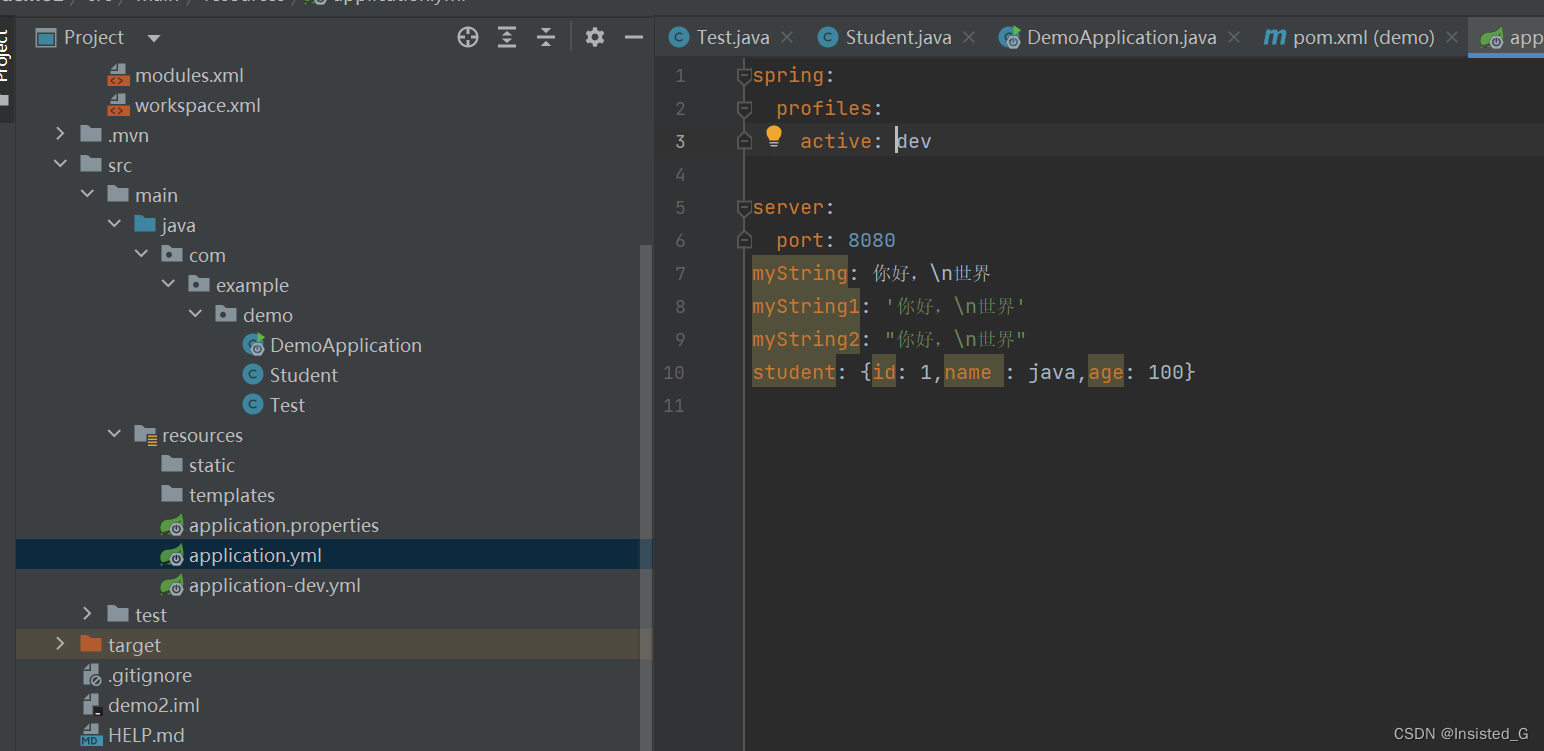Click the Spring Boot icon beside DemoApplication

pos(253,345)
